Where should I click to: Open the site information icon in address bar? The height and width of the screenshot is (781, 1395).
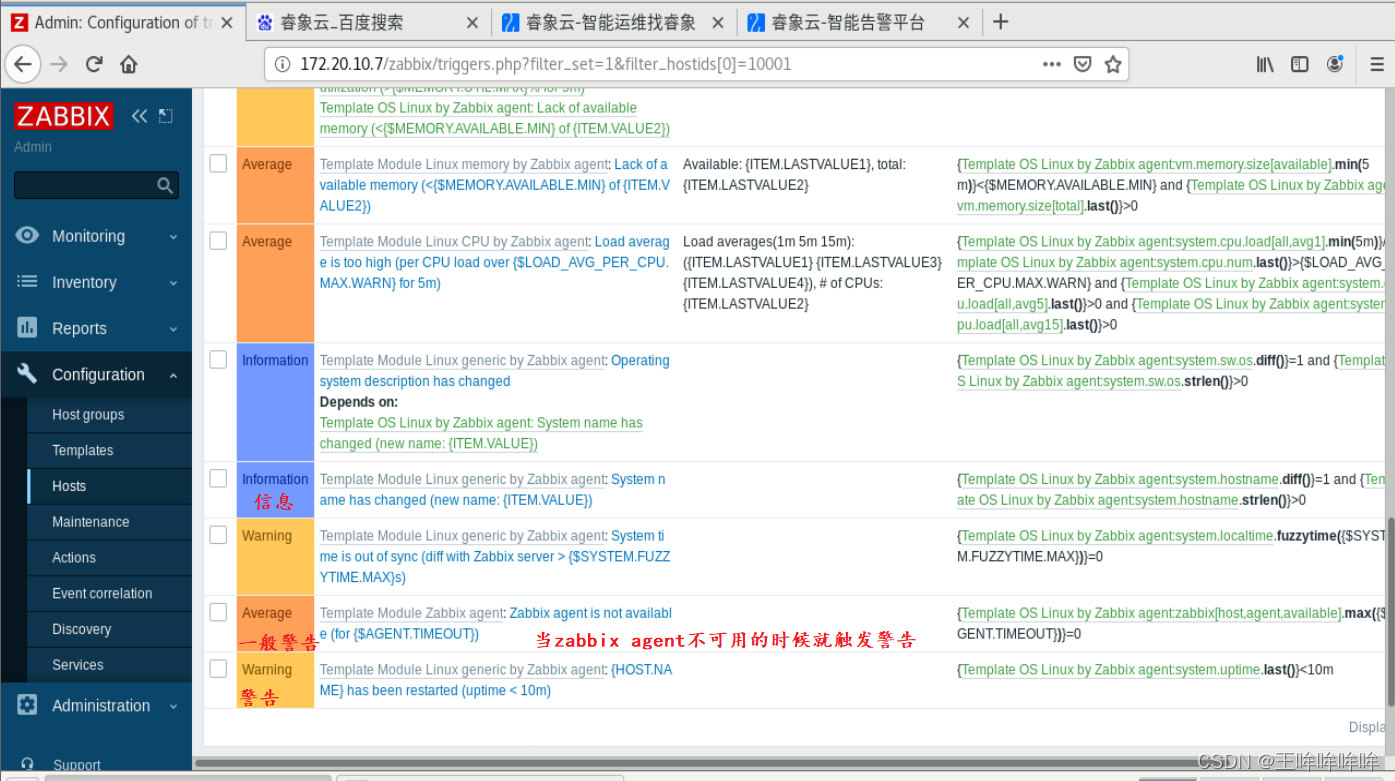[282, 64]
